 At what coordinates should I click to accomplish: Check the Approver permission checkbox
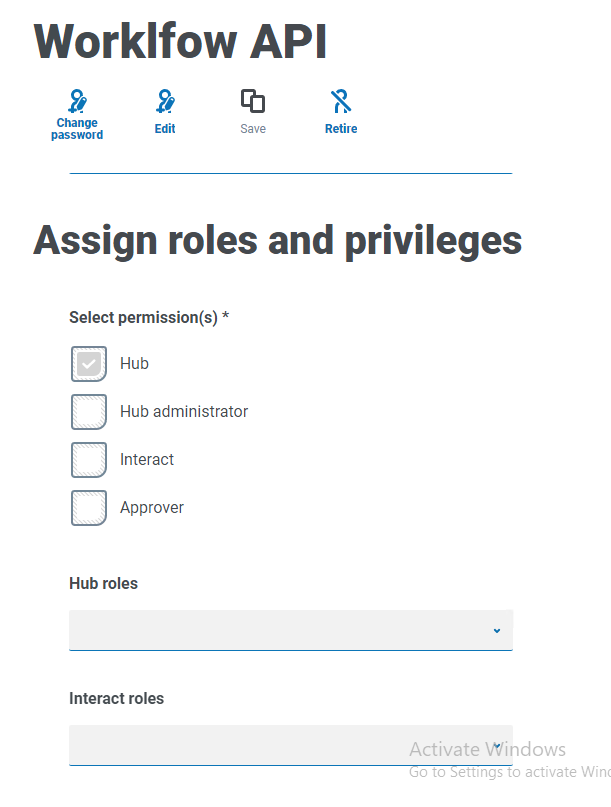(89, 508)
